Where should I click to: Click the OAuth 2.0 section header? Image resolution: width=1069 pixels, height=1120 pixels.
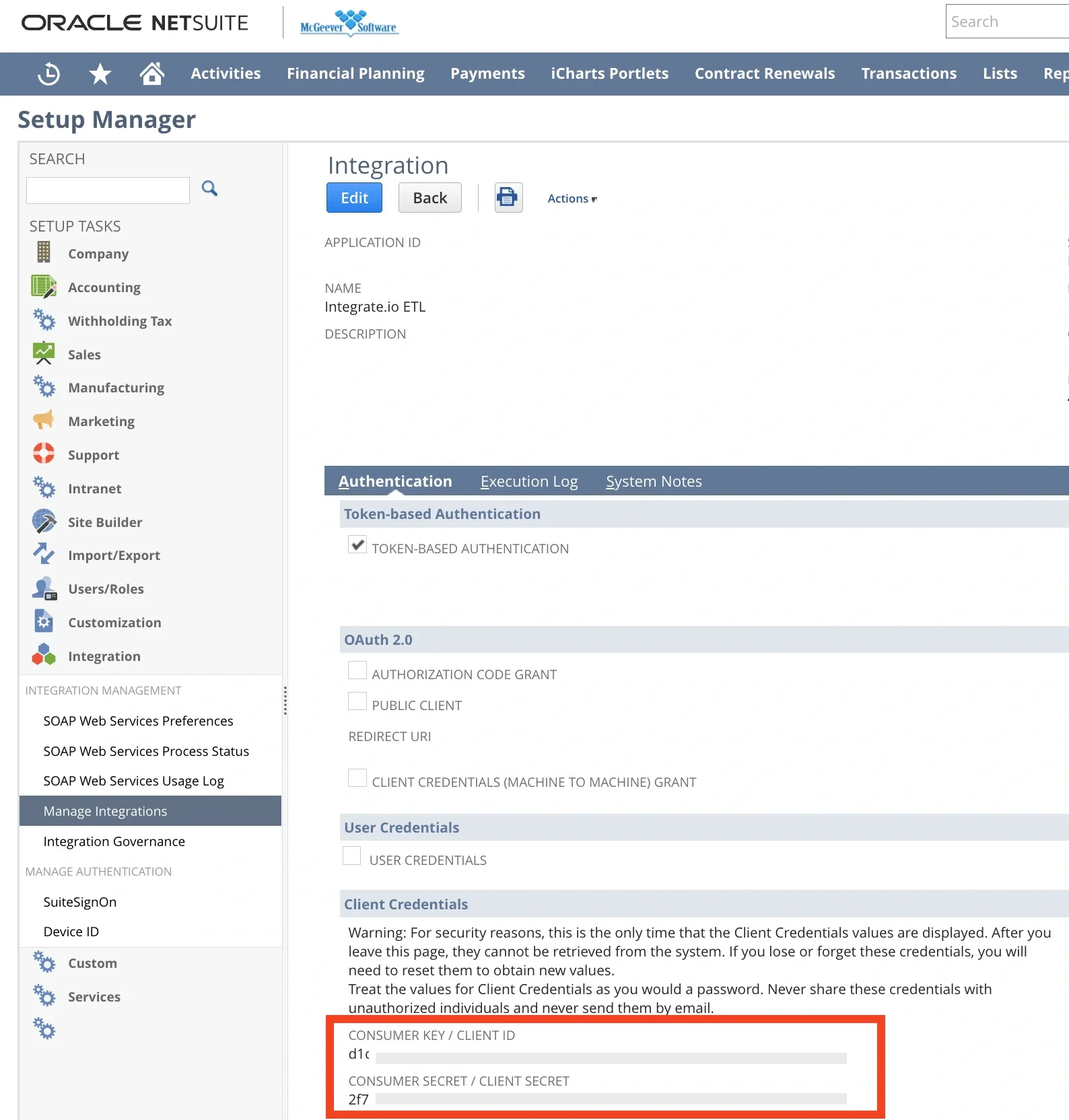704,640
